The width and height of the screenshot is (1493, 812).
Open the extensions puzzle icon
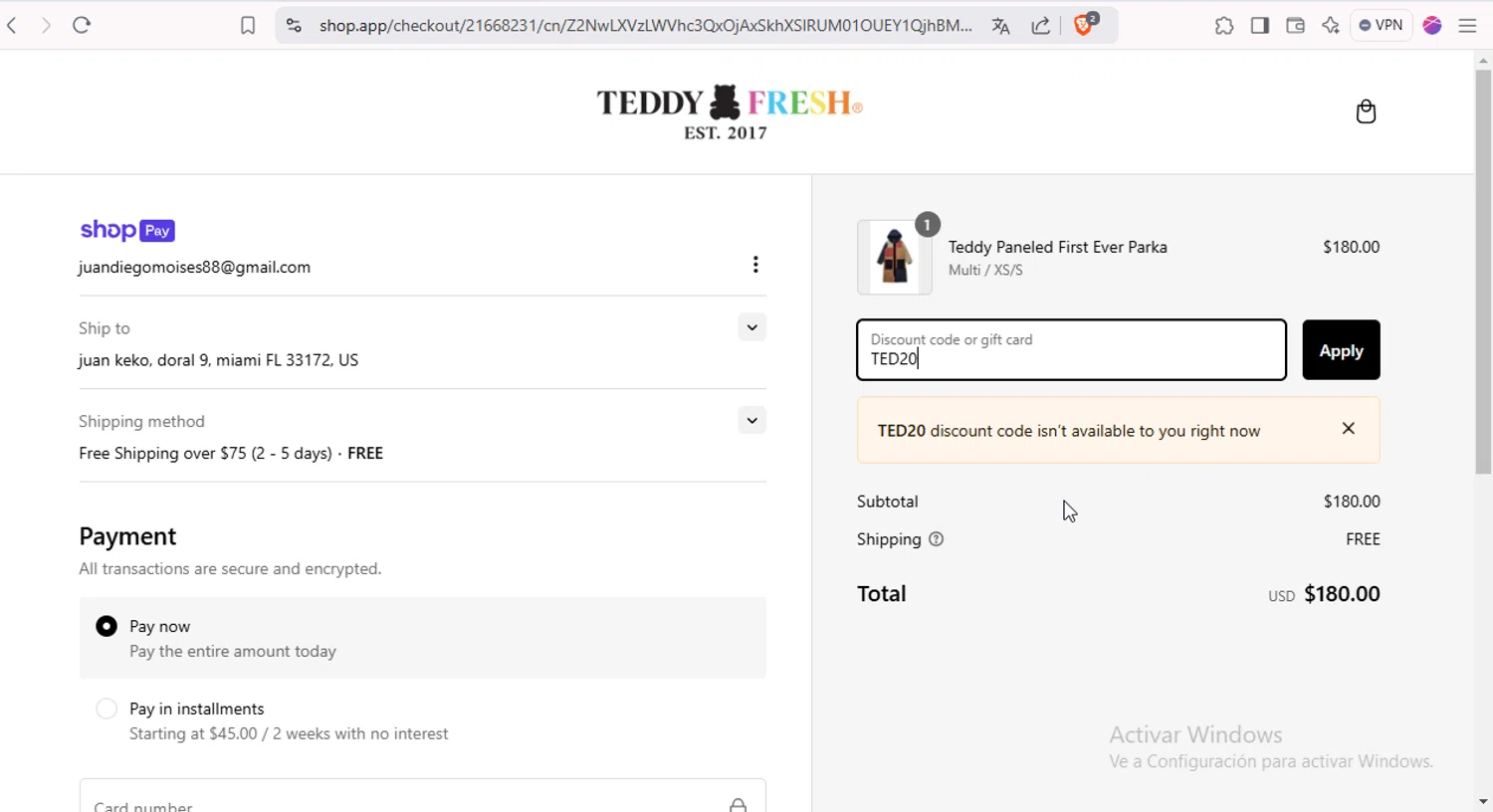point(1224,26)
